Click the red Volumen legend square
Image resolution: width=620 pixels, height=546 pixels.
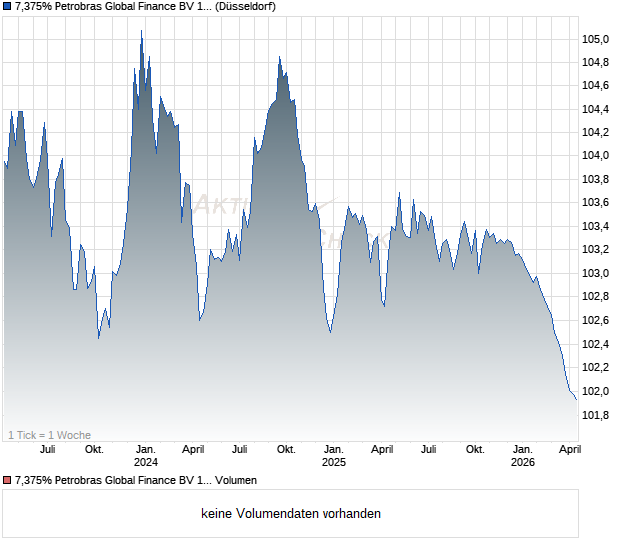tap(7, 480)
